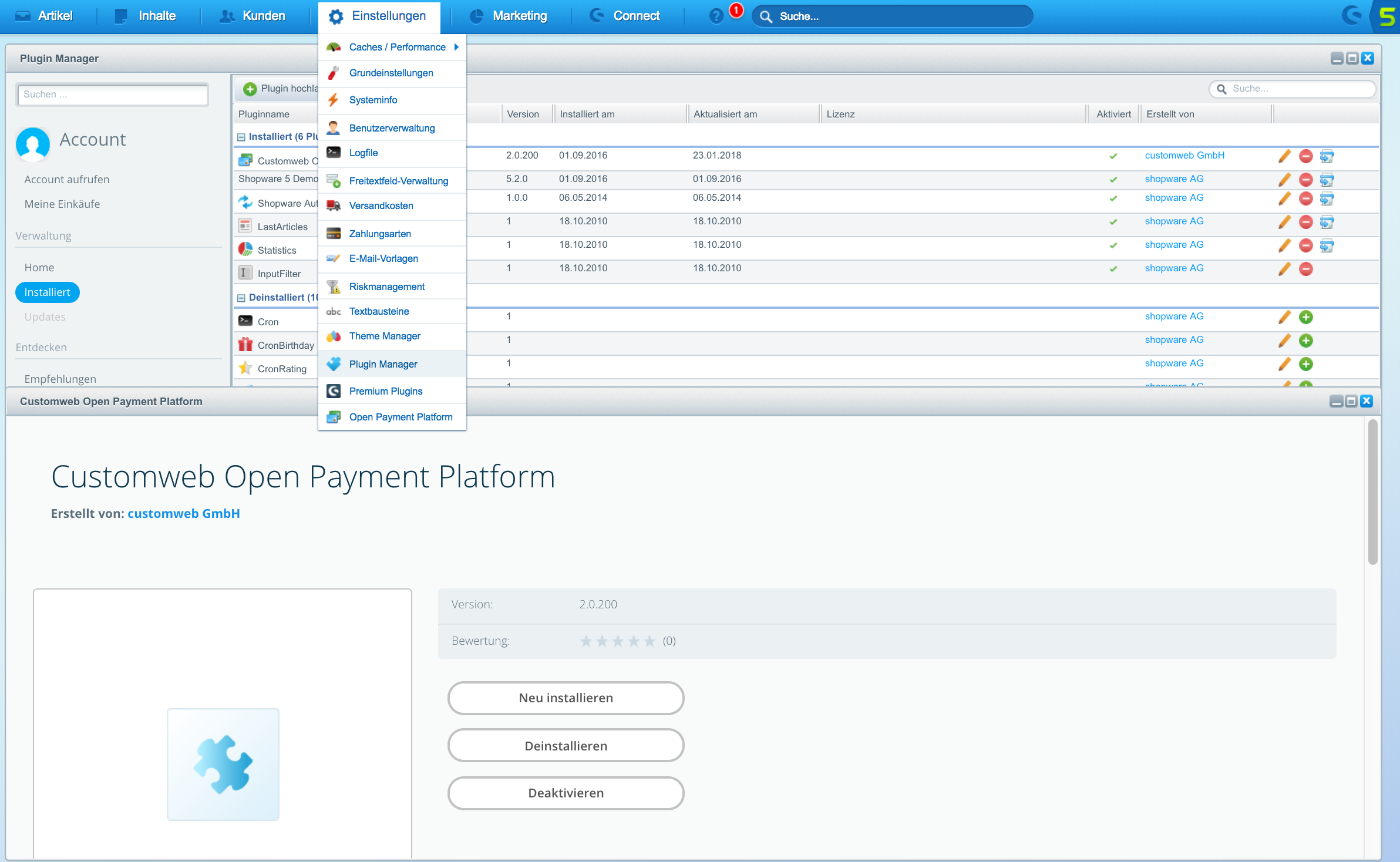Click red minus icon for LastArticles row

pyautogui.click(x=1305, y=222)
